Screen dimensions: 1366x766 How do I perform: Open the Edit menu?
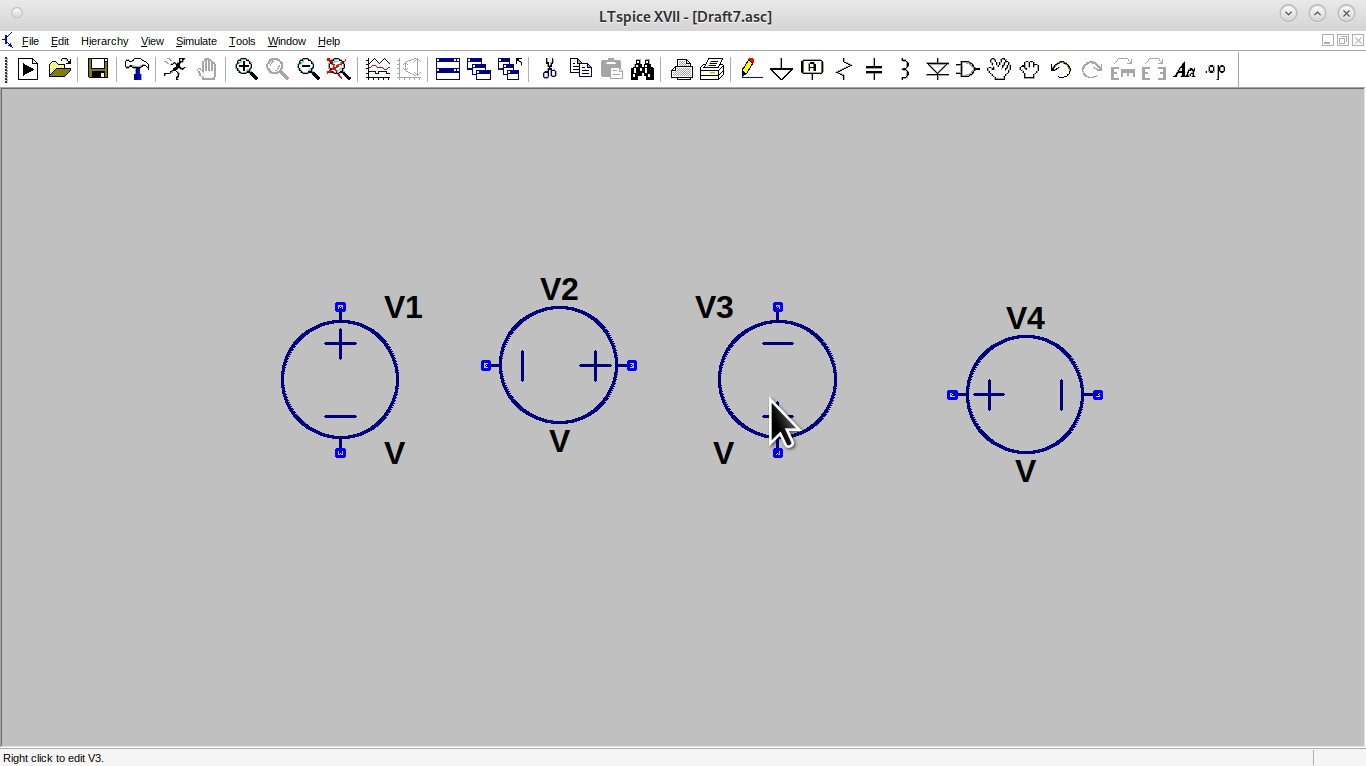[60, 41]
